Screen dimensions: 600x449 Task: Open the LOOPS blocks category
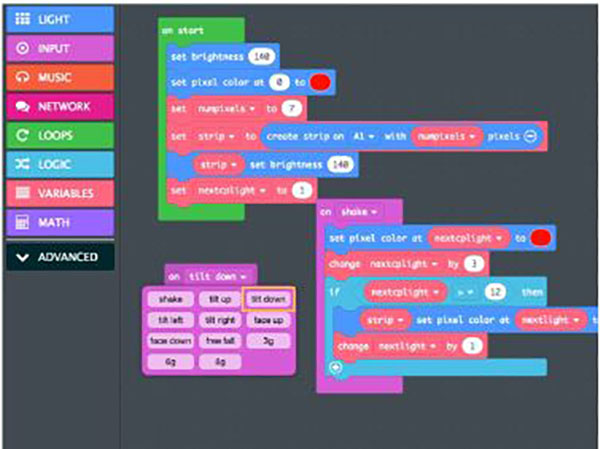pyautogui.click(x=59, y=134)
